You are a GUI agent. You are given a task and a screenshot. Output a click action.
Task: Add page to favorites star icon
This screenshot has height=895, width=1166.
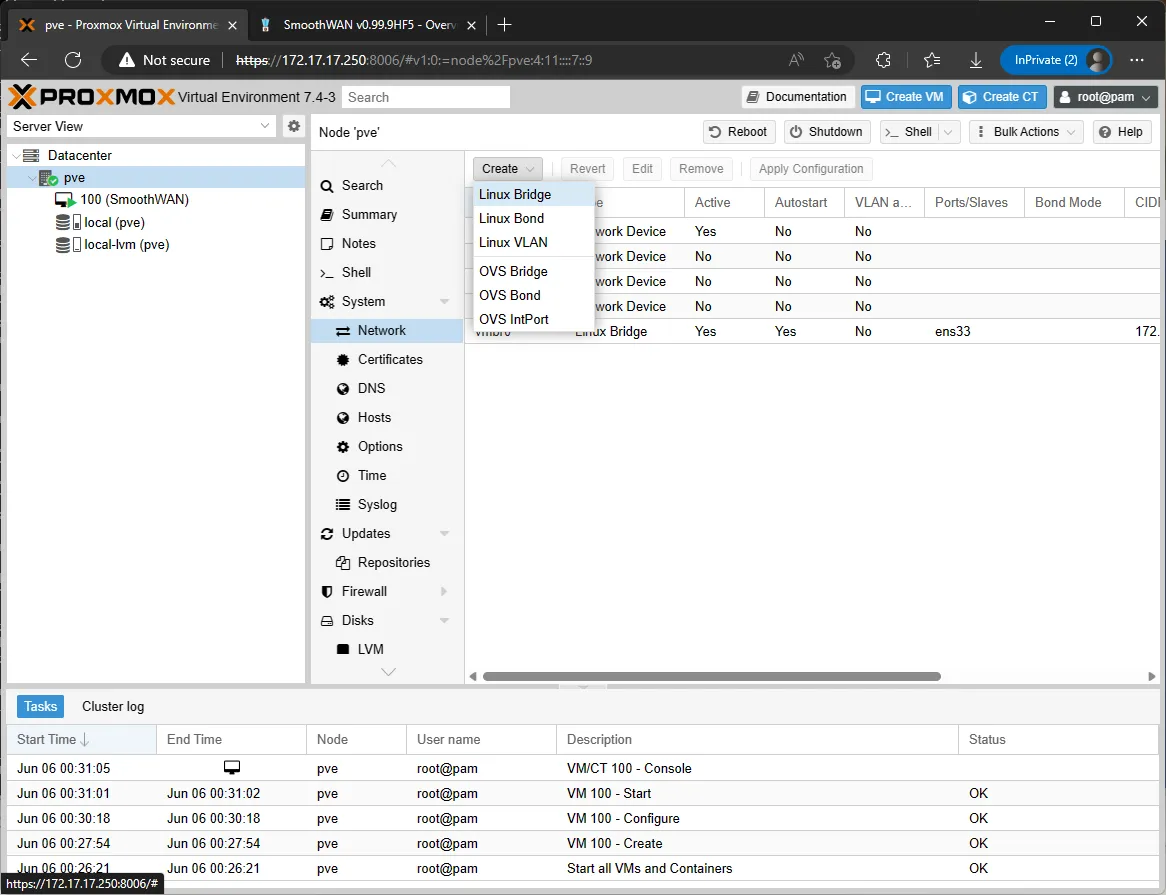[832, 60]
